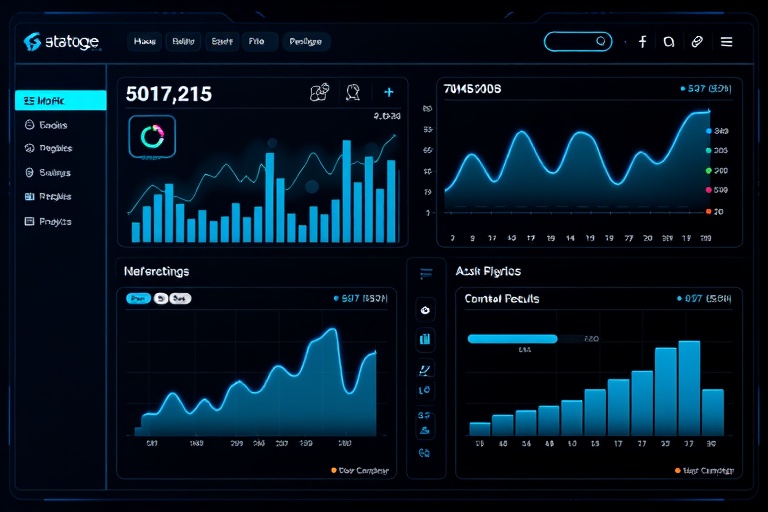Click the statoge logo
The image size is (768, 512).
[61, 42]
